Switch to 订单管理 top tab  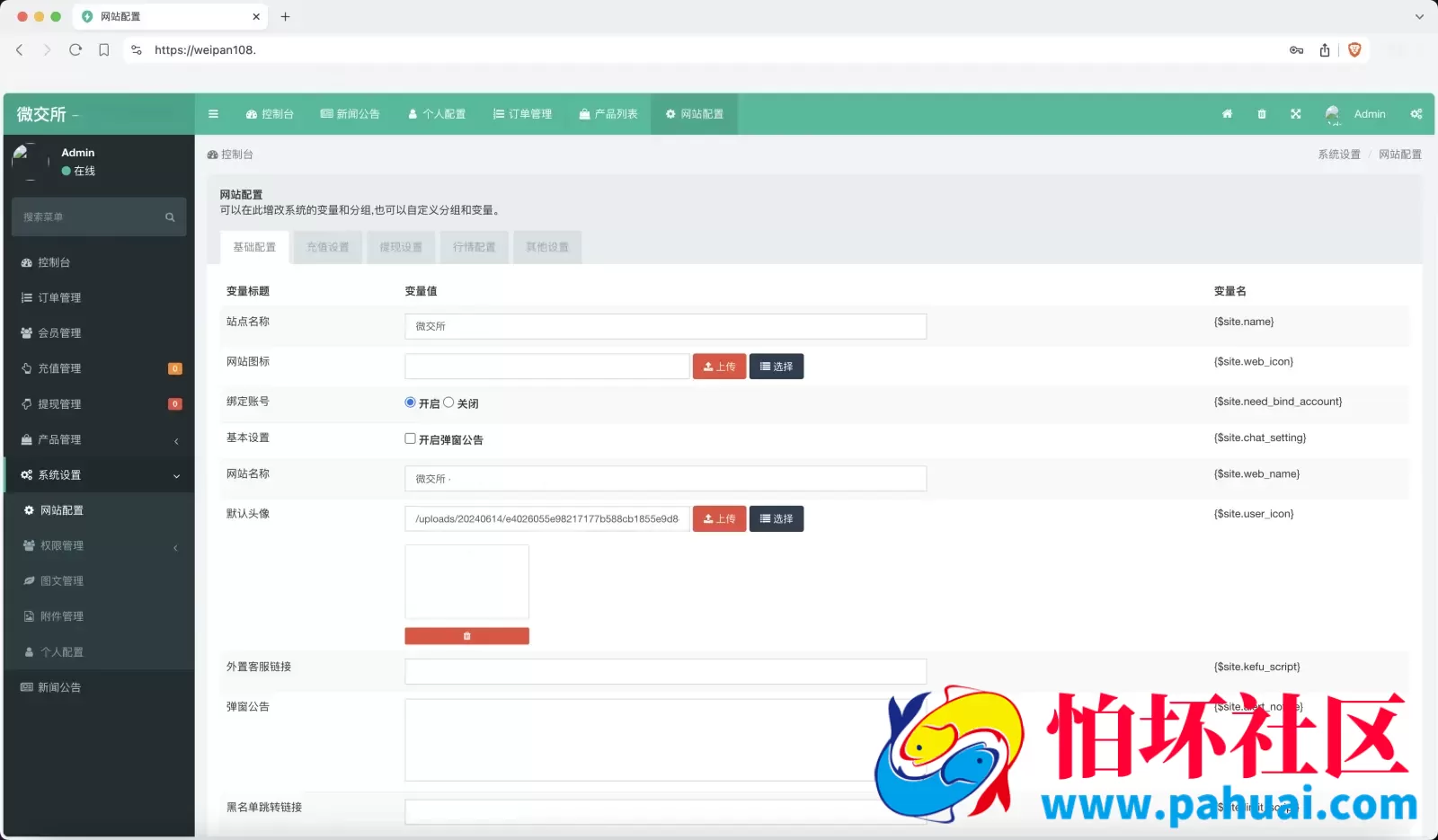point(523,114)
